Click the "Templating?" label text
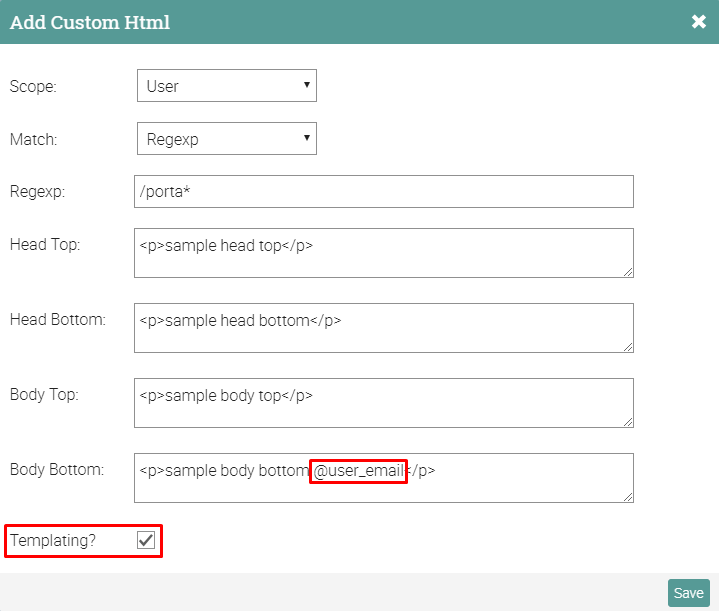Image resolution: width=719 pixels, height=611 pixels. 53,541
